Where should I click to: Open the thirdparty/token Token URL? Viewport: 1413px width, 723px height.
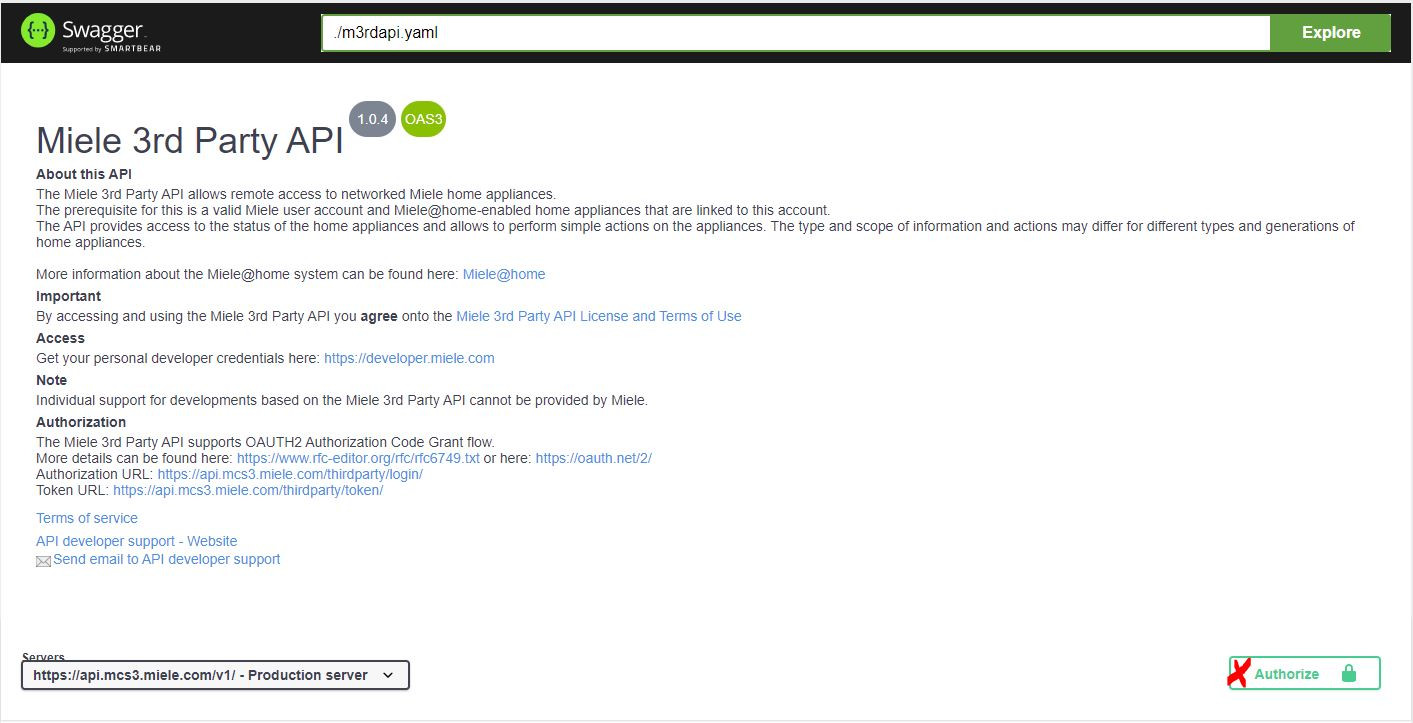pos(248,490)
